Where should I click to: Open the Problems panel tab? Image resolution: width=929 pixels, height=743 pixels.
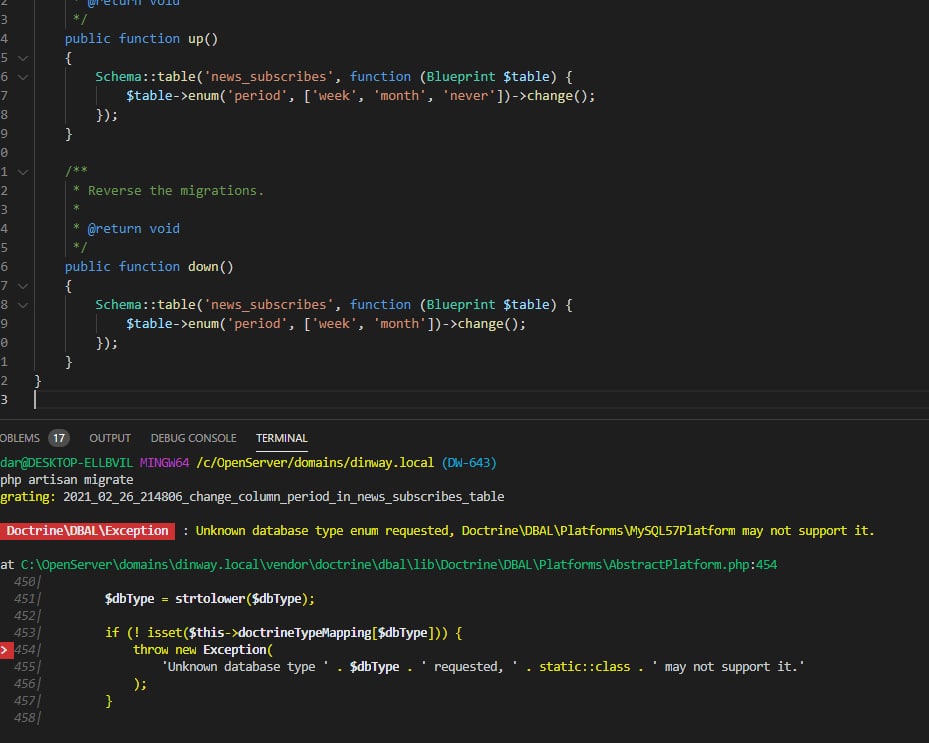20,438
